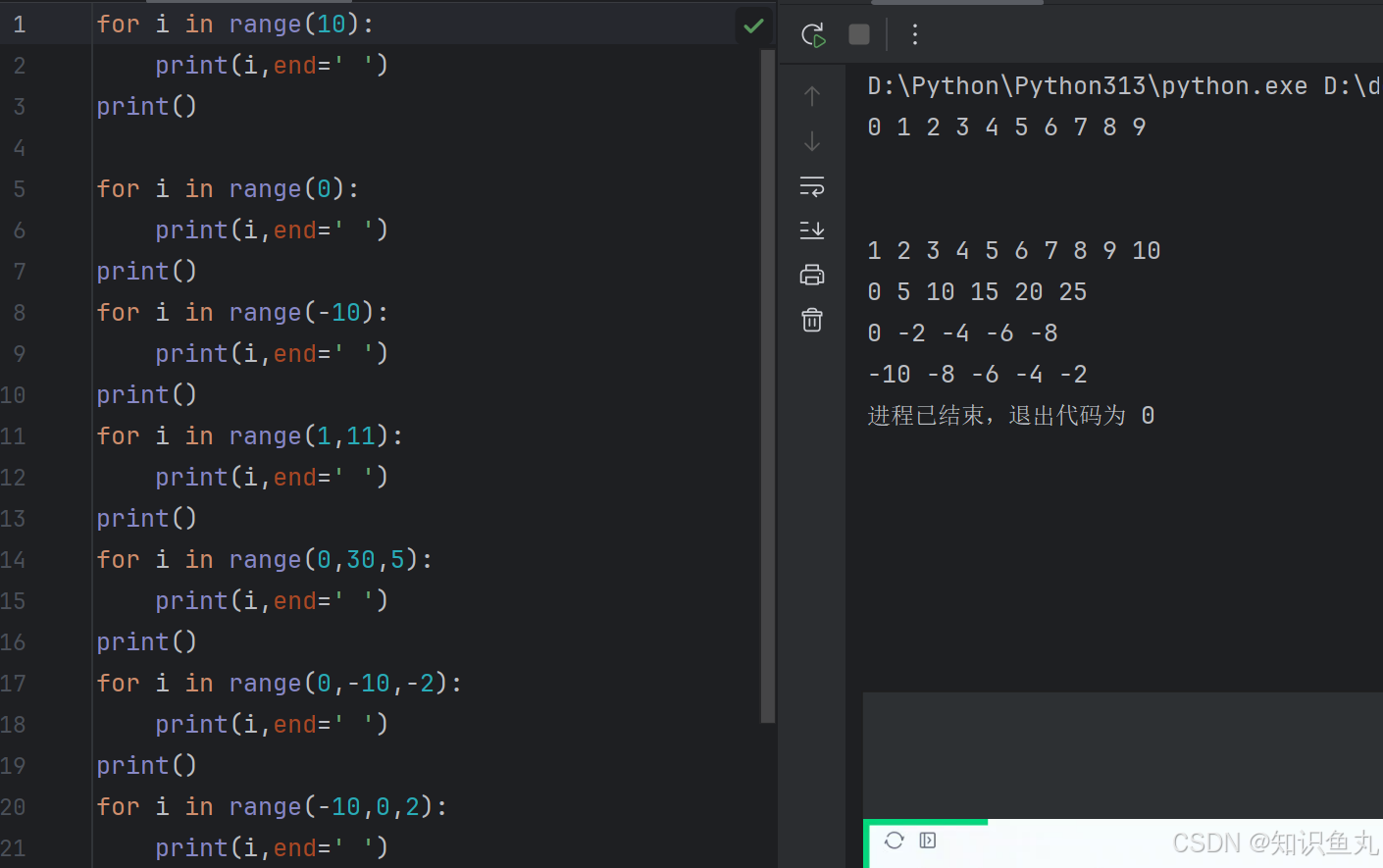Image resolution: width=1383 pixels, height=868 pixels.
Task: Rerun the Python program
Action: coord(813,34)
